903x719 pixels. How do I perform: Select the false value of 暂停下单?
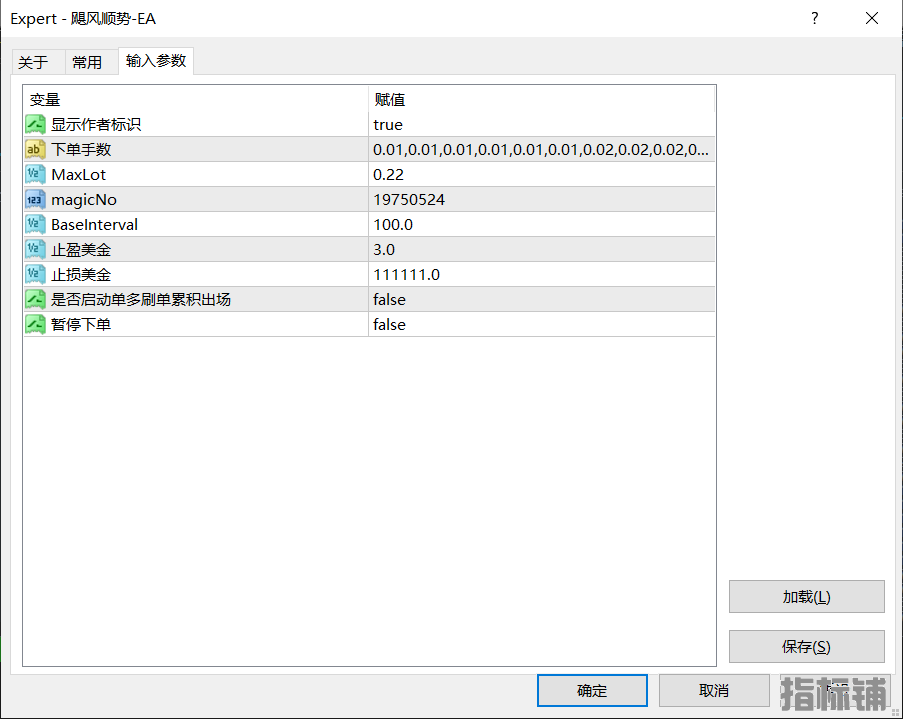(389, 325)
